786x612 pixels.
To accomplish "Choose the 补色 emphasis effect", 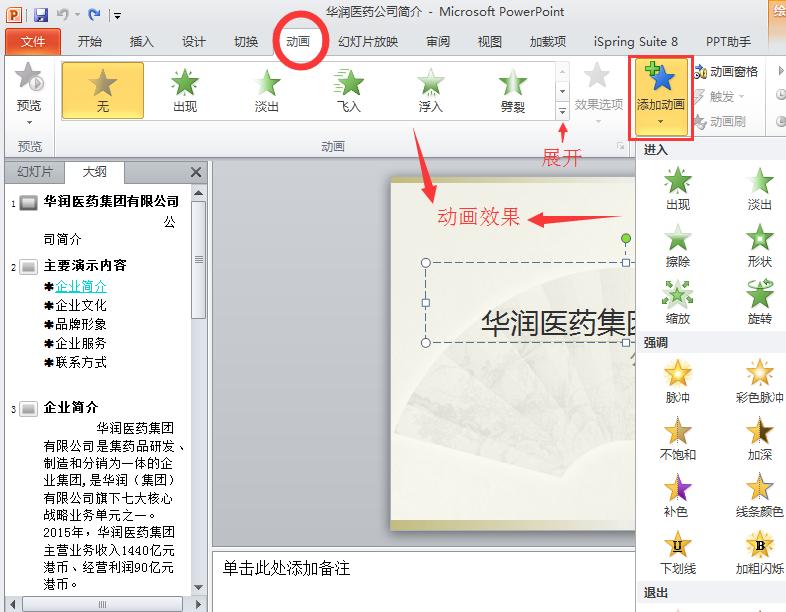I will 678,496.
